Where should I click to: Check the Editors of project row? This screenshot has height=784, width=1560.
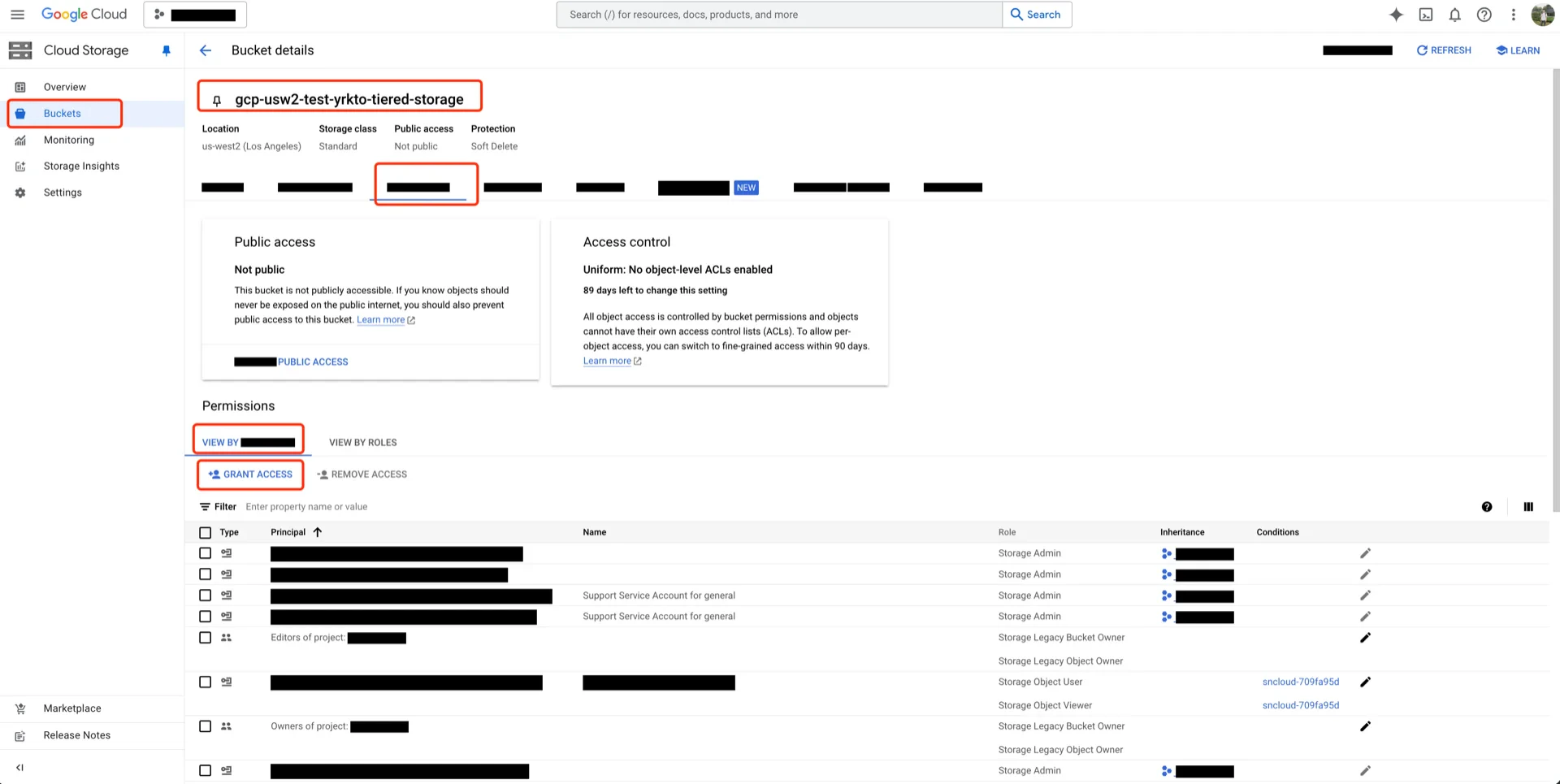(x=205, y=638)
